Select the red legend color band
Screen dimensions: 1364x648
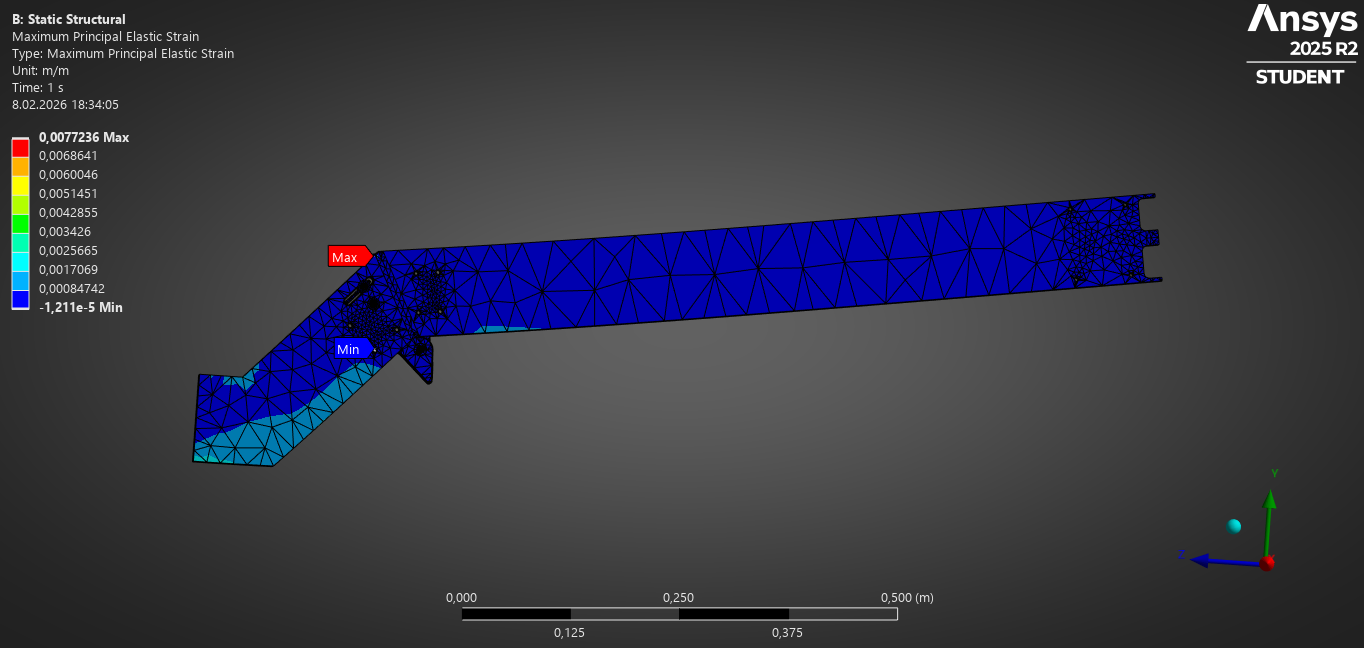(20, 147)
